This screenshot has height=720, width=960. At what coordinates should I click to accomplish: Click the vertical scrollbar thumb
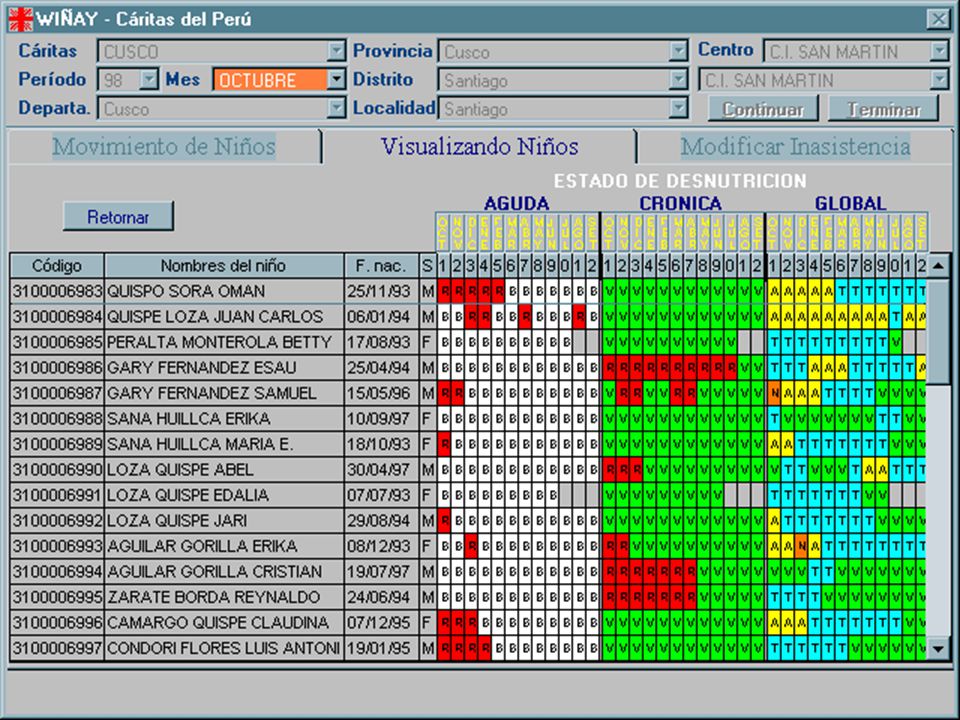tap(938, 331)
